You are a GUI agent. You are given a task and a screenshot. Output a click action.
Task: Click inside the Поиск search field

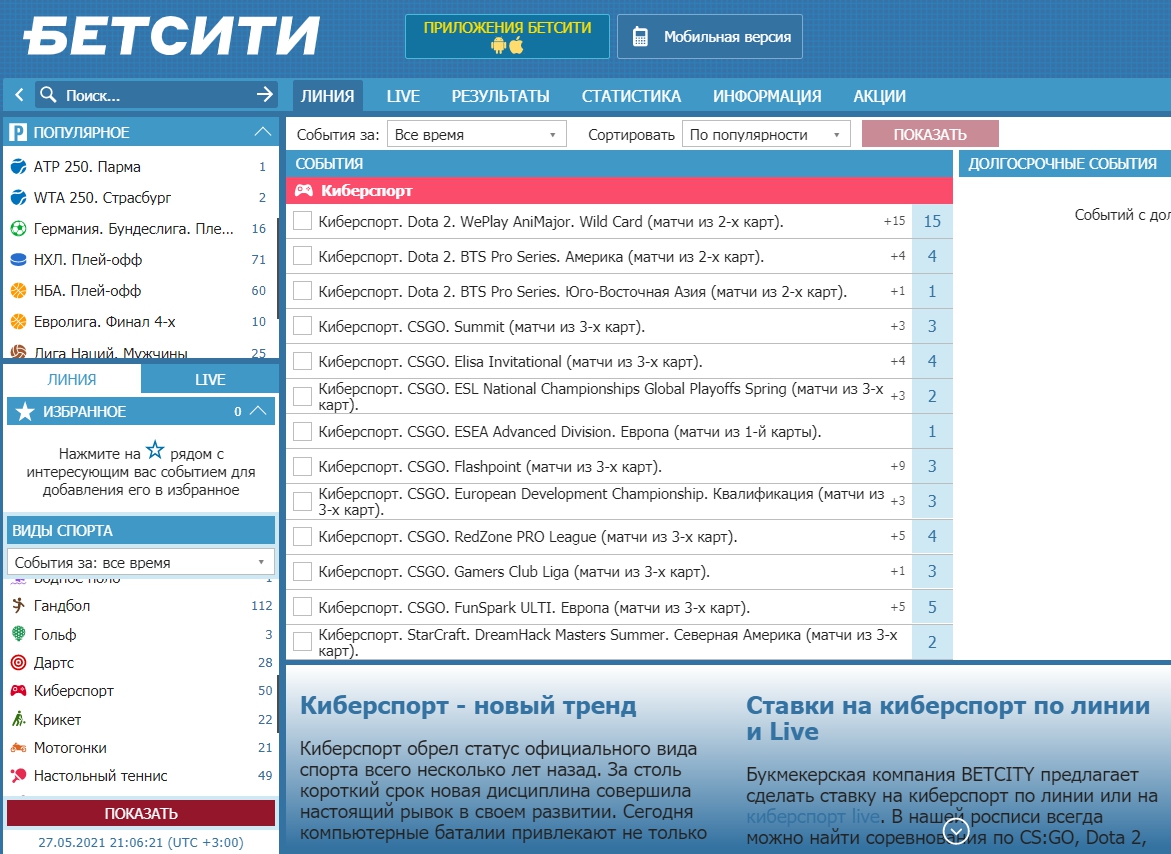[140, 93]
